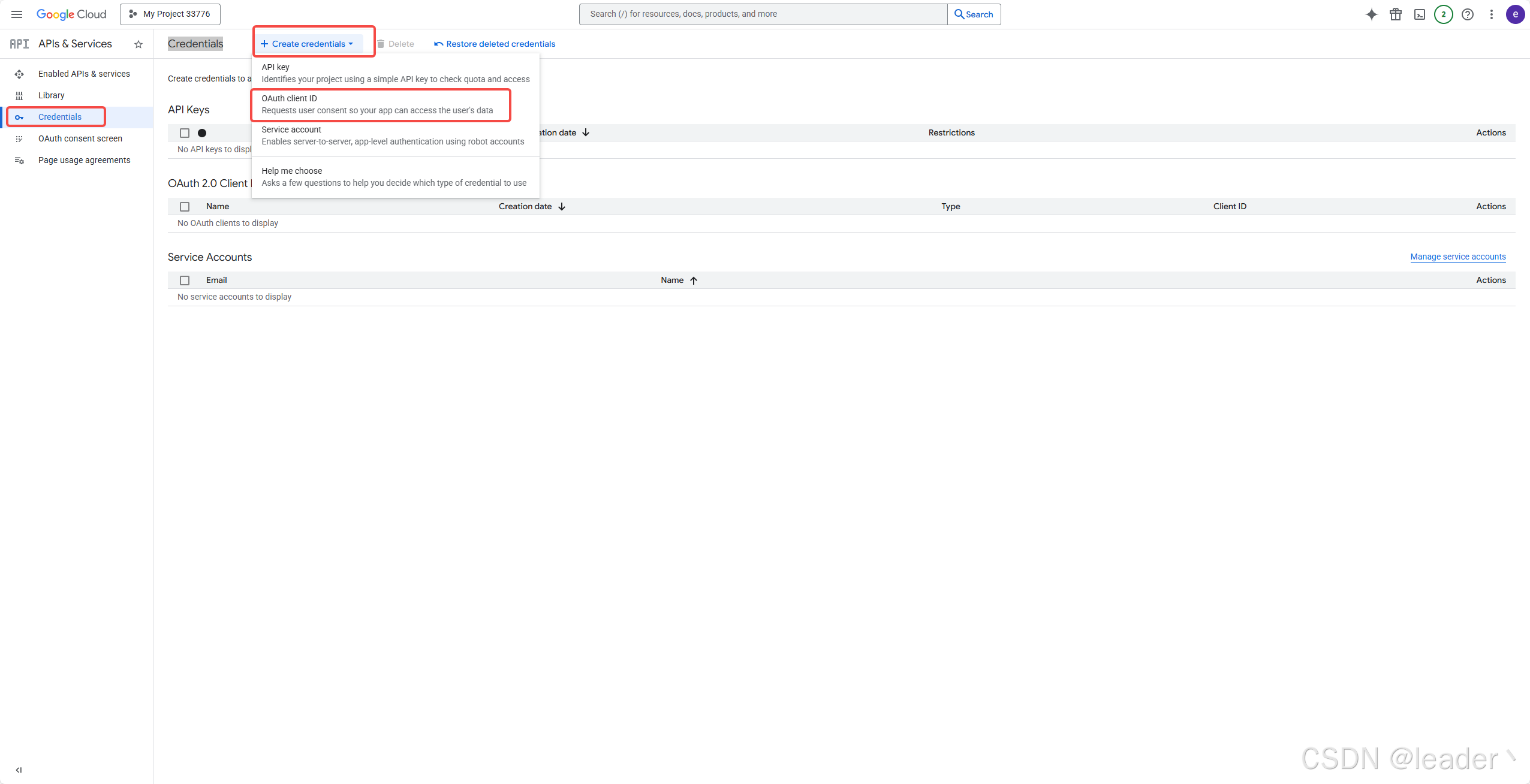Screen dimensions: 1530x784
Task: Sort OAuth clients by Creation date arrow
Action: tap(562, 207)
